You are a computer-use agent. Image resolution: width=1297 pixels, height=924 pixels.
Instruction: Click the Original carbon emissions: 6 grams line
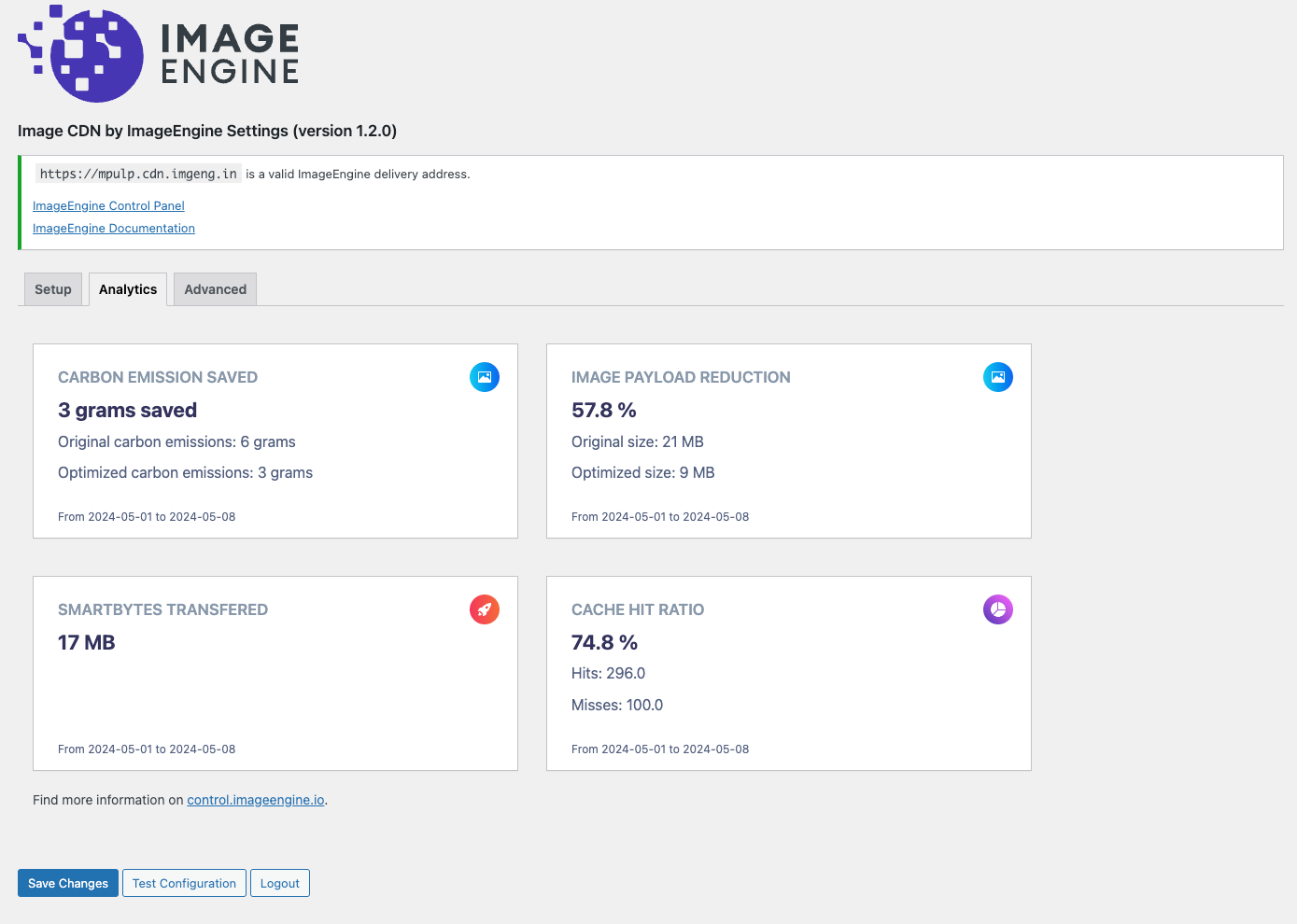tap(176, 441)
